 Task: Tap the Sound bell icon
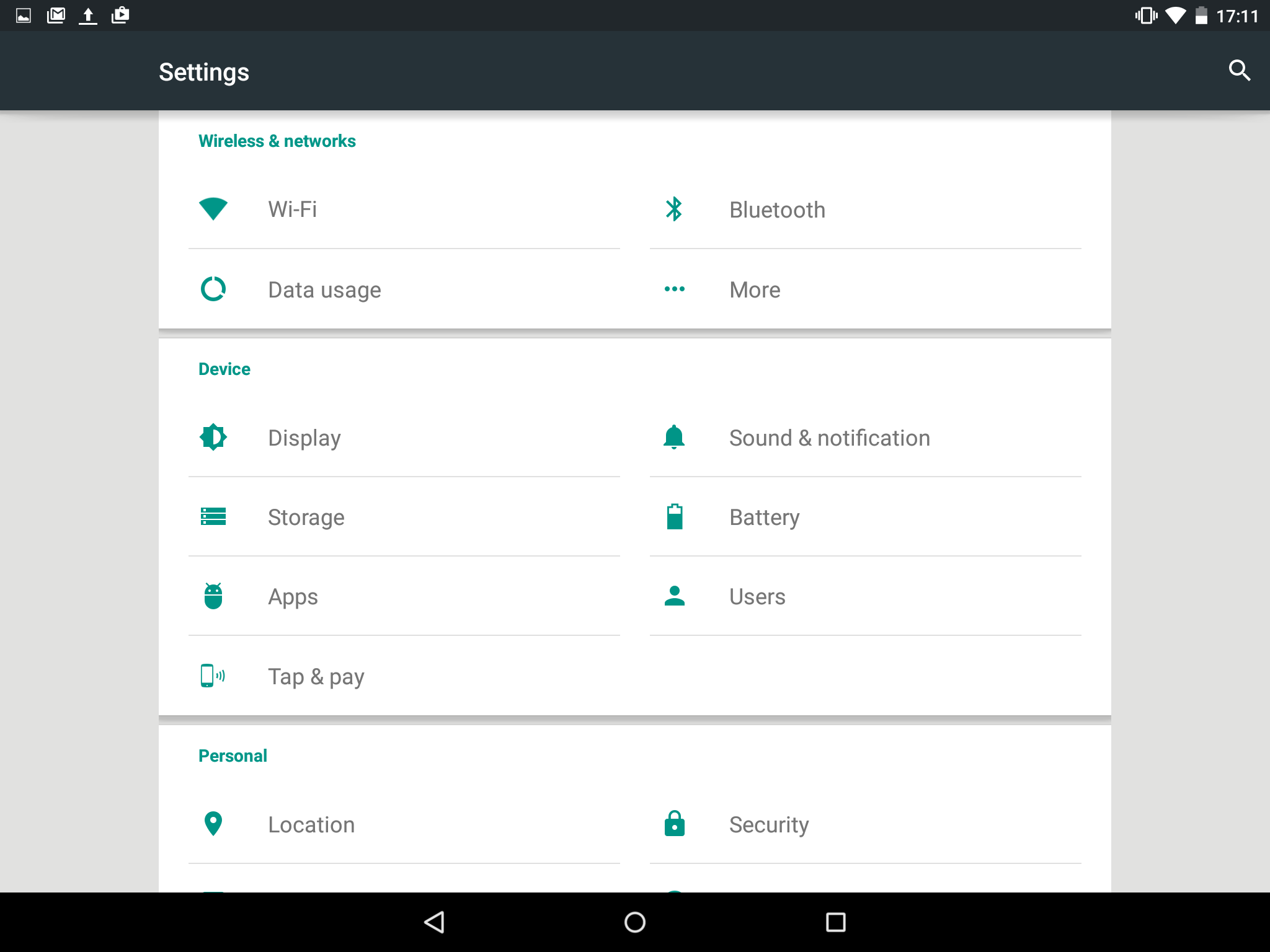(674, 438)
